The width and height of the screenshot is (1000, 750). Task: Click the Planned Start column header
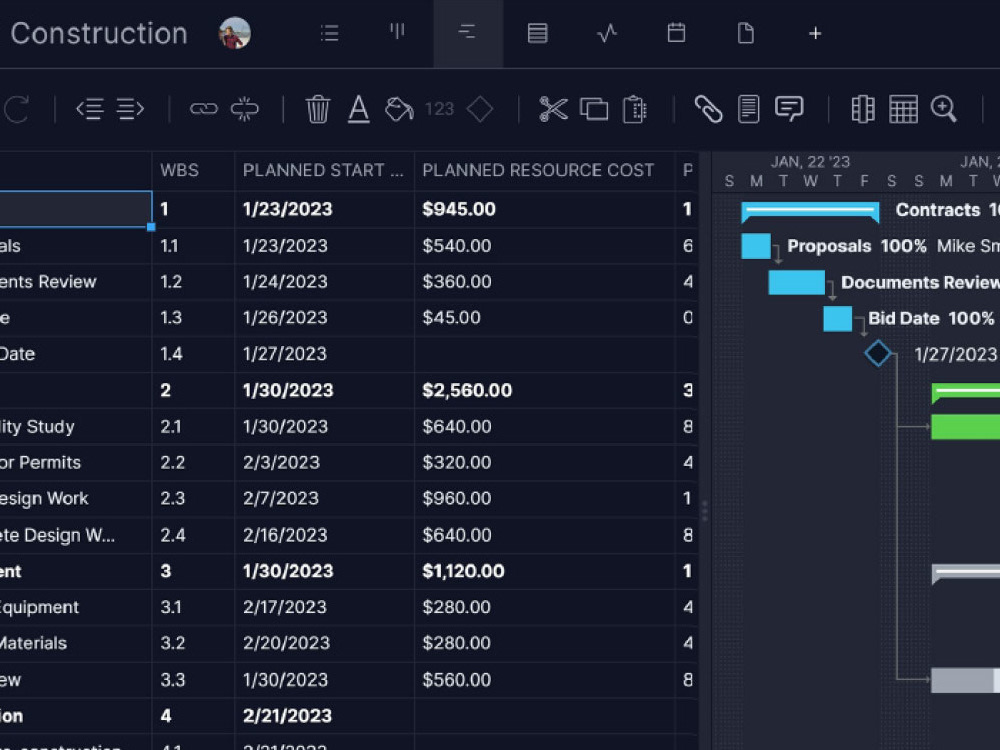tap(323, 170)
